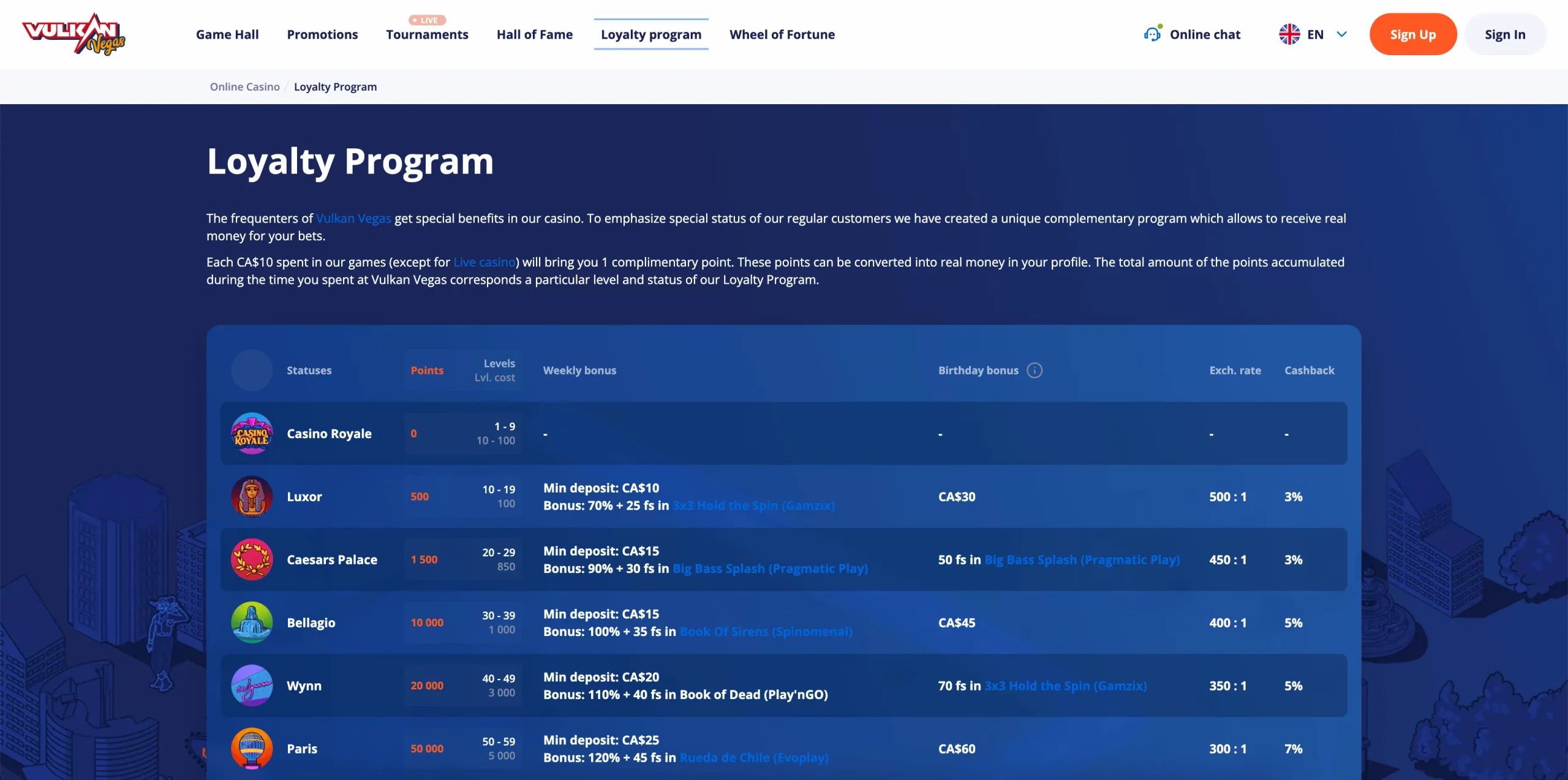Click the Sign In button
The height and width of the screenshot is (780, 1568).
pyautogui.click(x=1505, y=34)
